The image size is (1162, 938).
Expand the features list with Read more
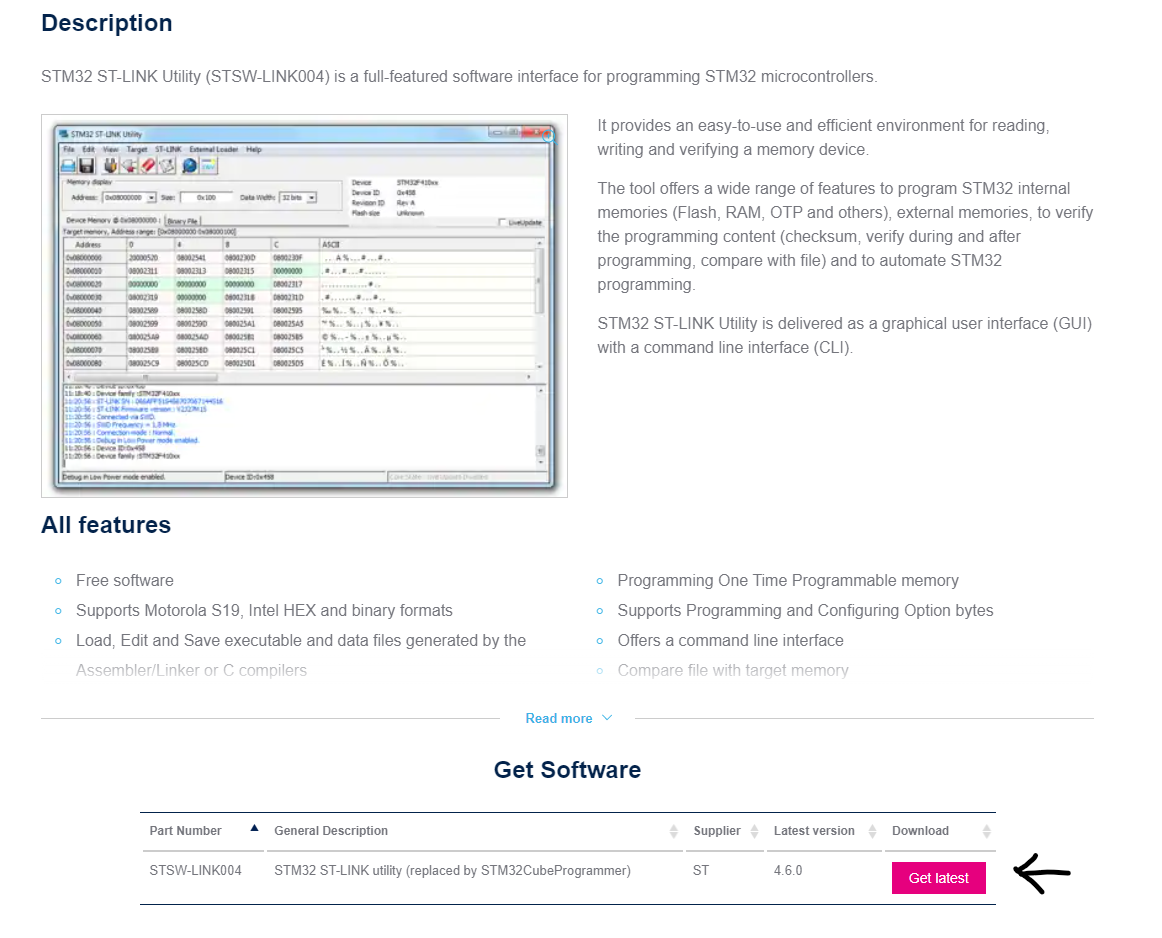568,718
